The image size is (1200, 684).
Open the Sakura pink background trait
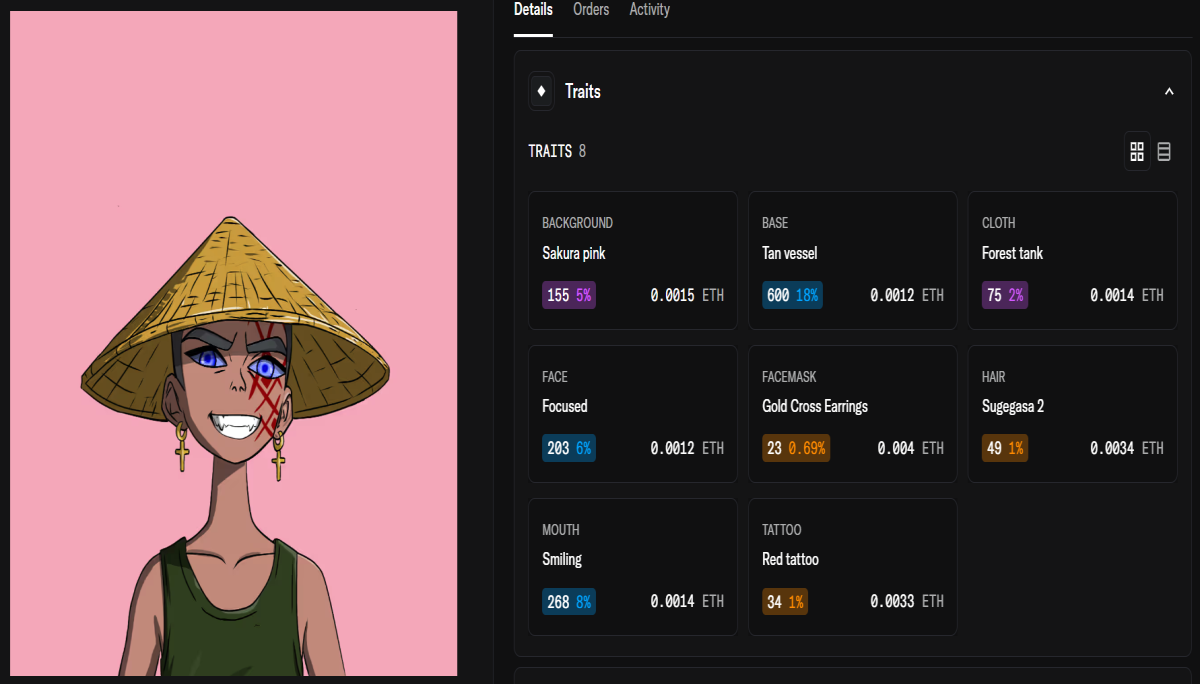633,260
